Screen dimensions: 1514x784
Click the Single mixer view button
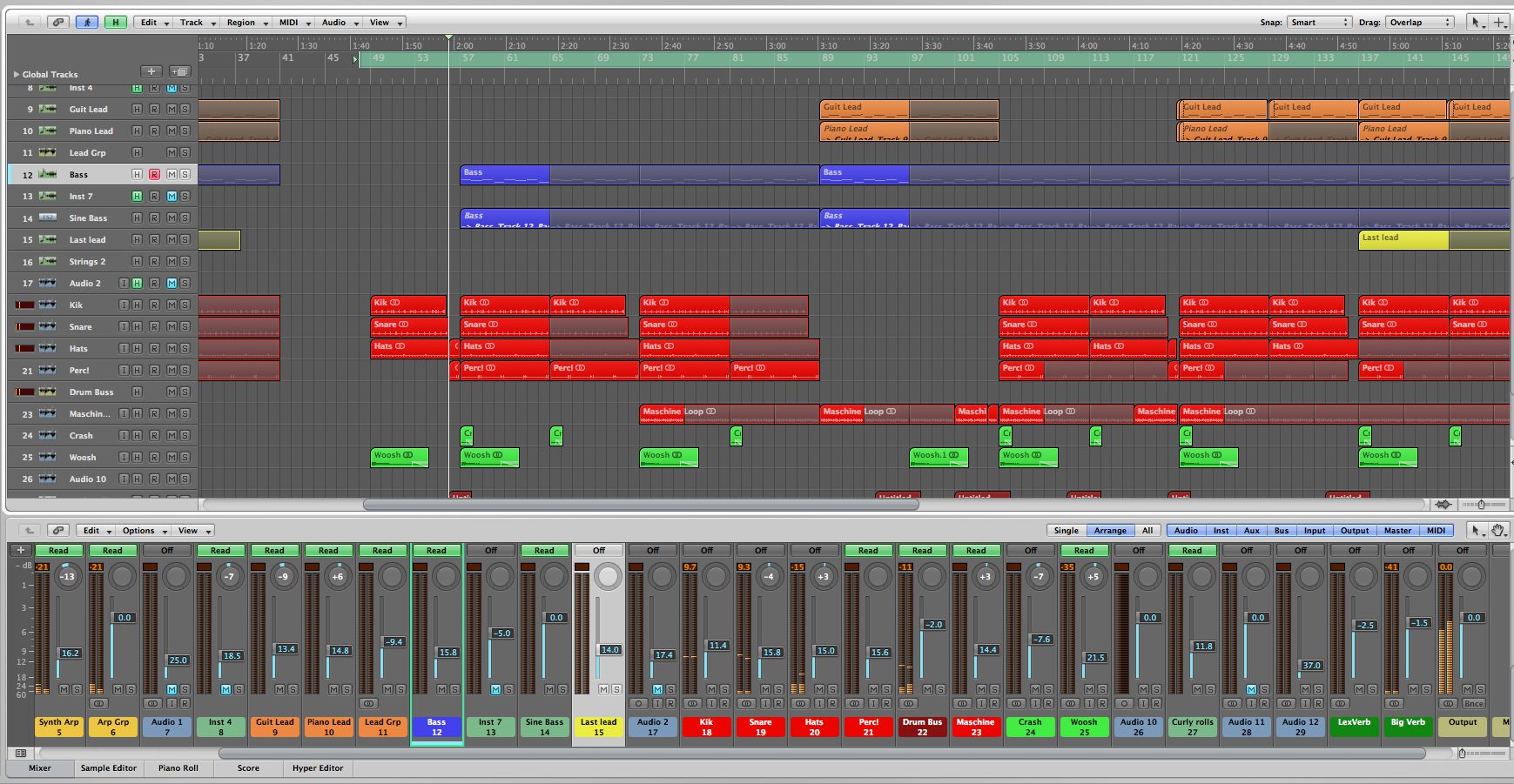(x=1066, y=530)
